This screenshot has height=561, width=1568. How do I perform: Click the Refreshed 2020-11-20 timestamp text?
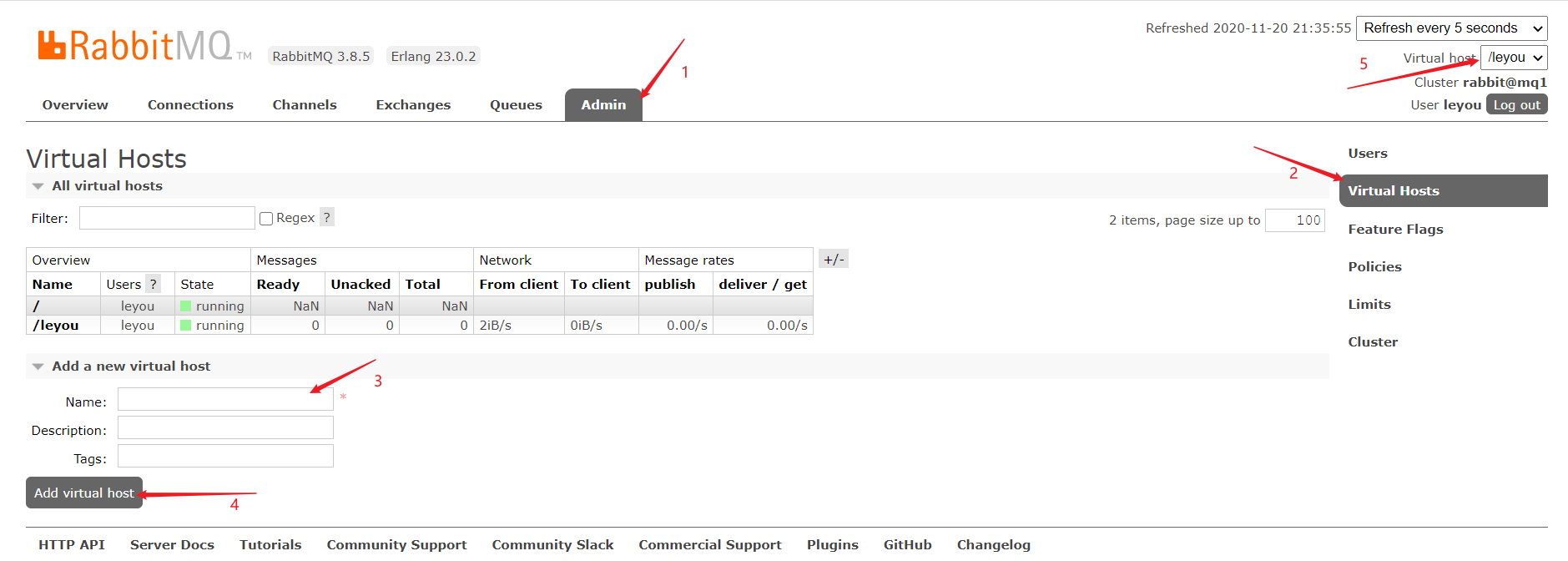1248,28
